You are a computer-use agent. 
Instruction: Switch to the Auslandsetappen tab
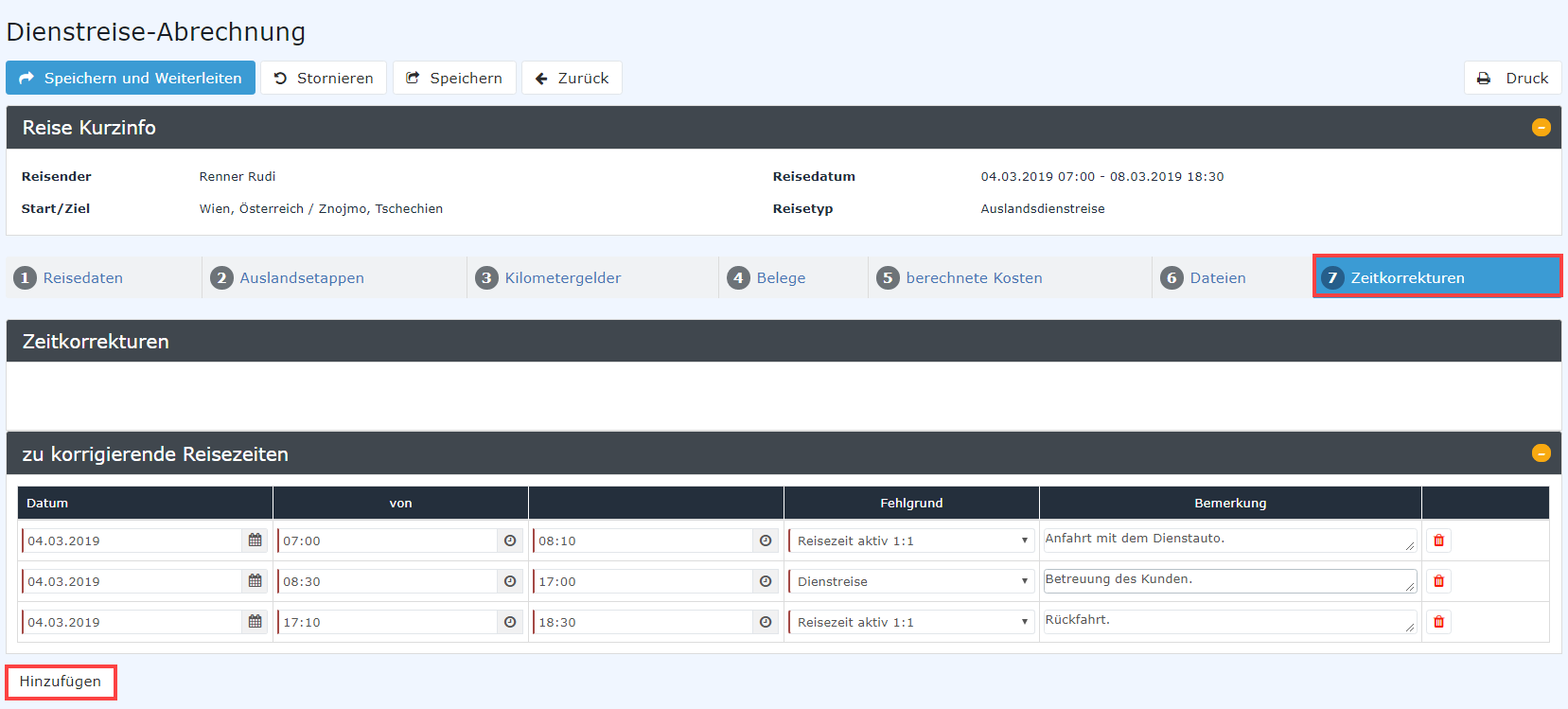335,277
